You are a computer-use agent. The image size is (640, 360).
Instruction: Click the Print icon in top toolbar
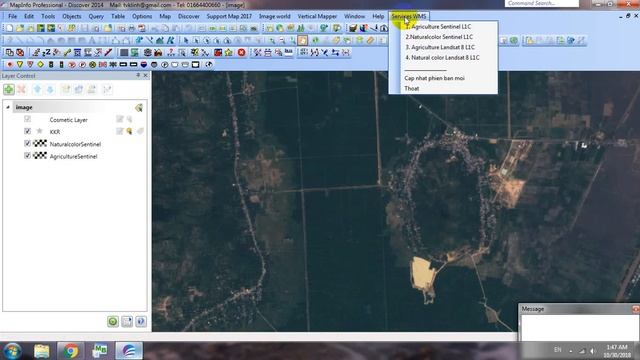point(131,28)
